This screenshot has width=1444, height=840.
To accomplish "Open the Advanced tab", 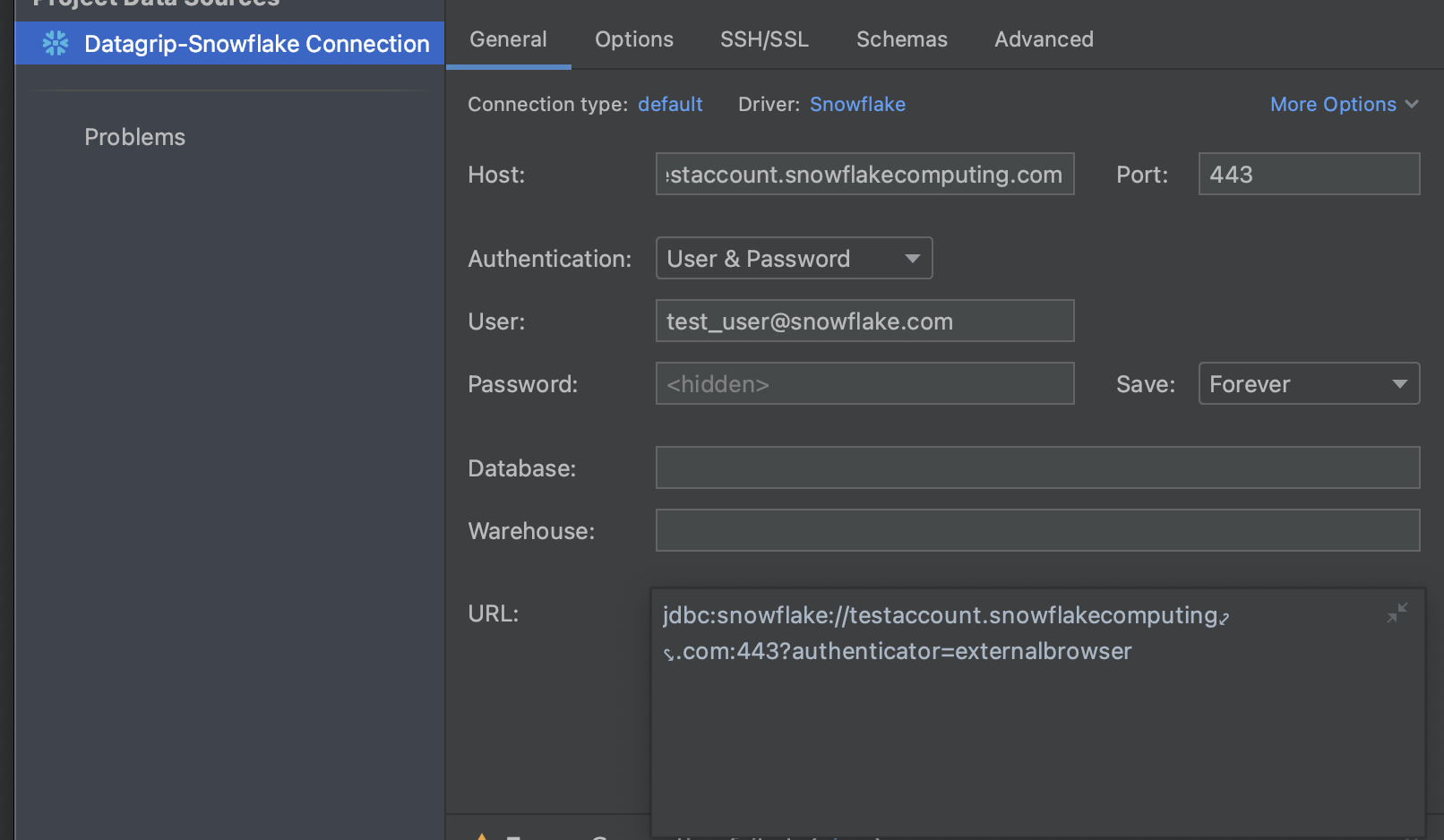I will point(1043,39).
